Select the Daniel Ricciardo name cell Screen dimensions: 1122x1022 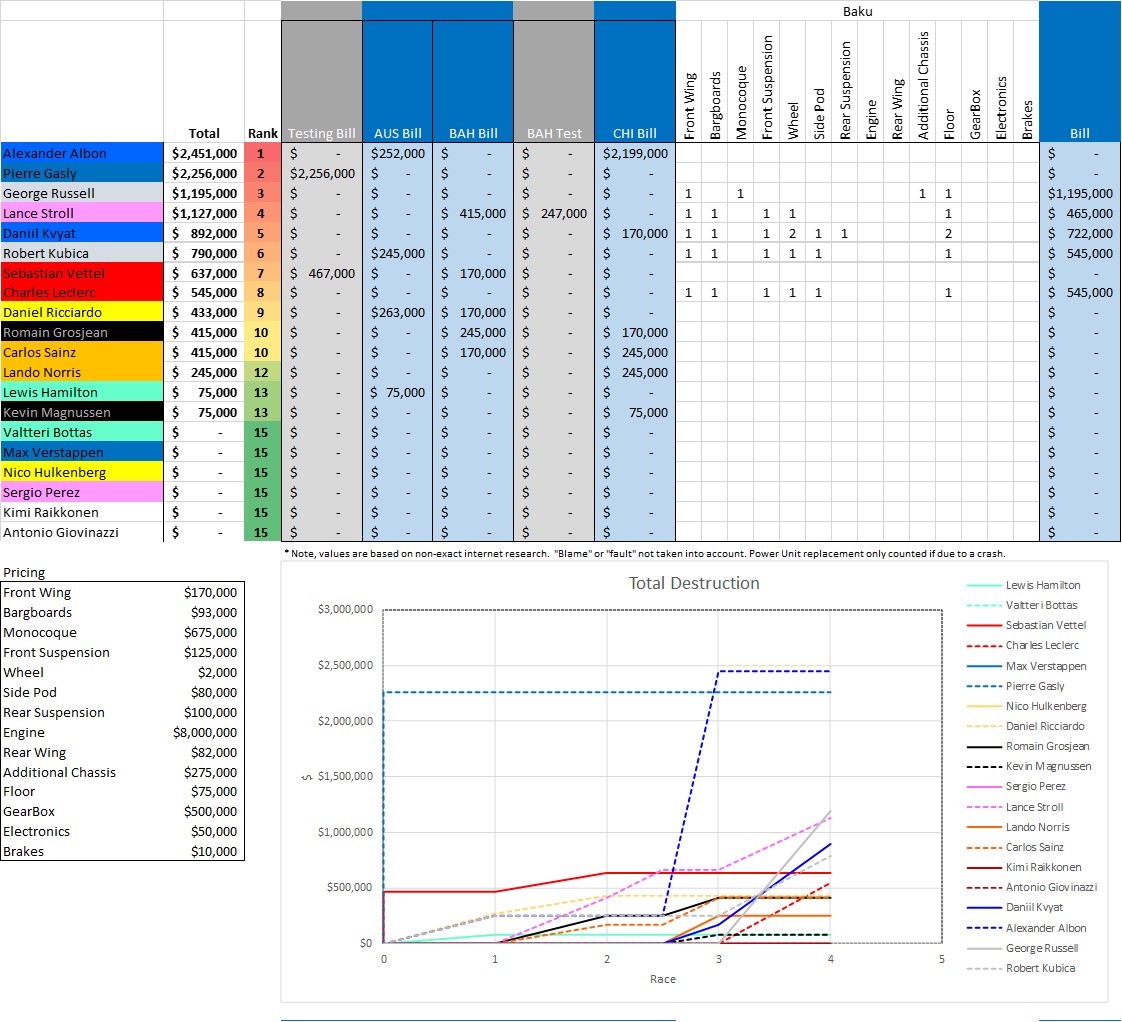click(x=82, y=312)
